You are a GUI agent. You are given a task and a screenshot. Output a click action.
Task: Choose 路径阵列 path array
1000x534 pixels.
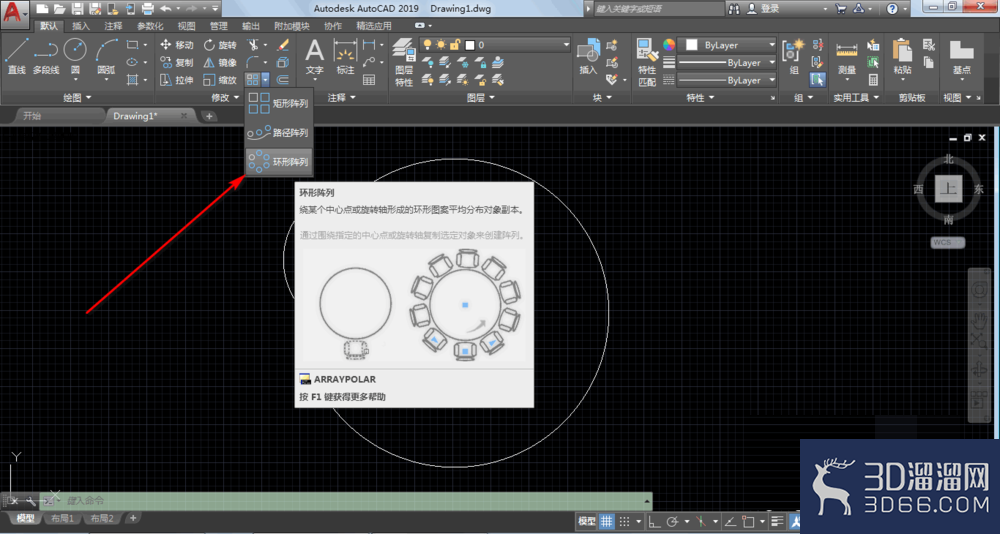pyautogui.click(x=279, y=133)
